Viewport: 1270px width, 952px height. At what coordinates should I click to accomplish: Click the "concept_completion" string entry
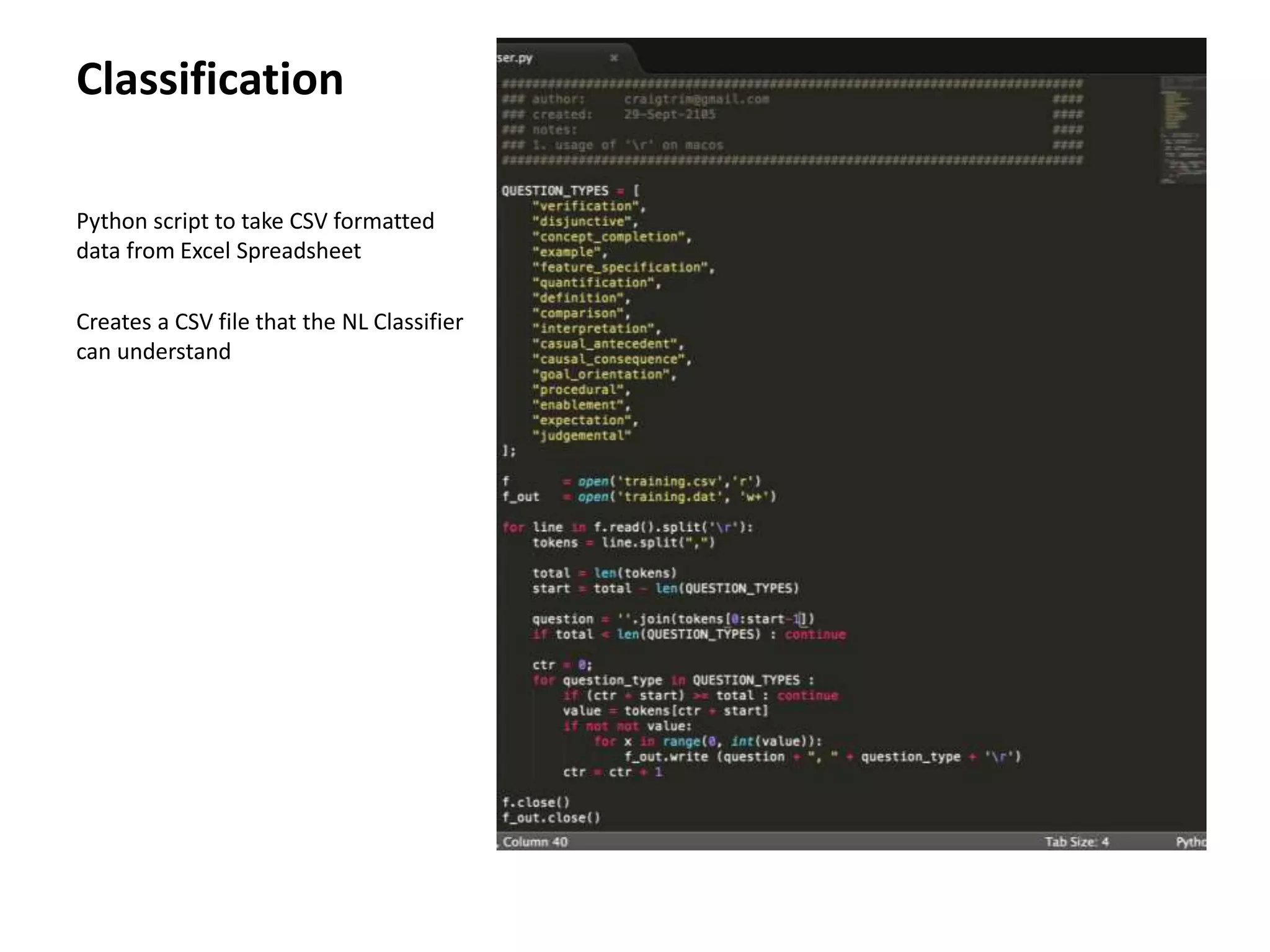(x=611, y=237)
